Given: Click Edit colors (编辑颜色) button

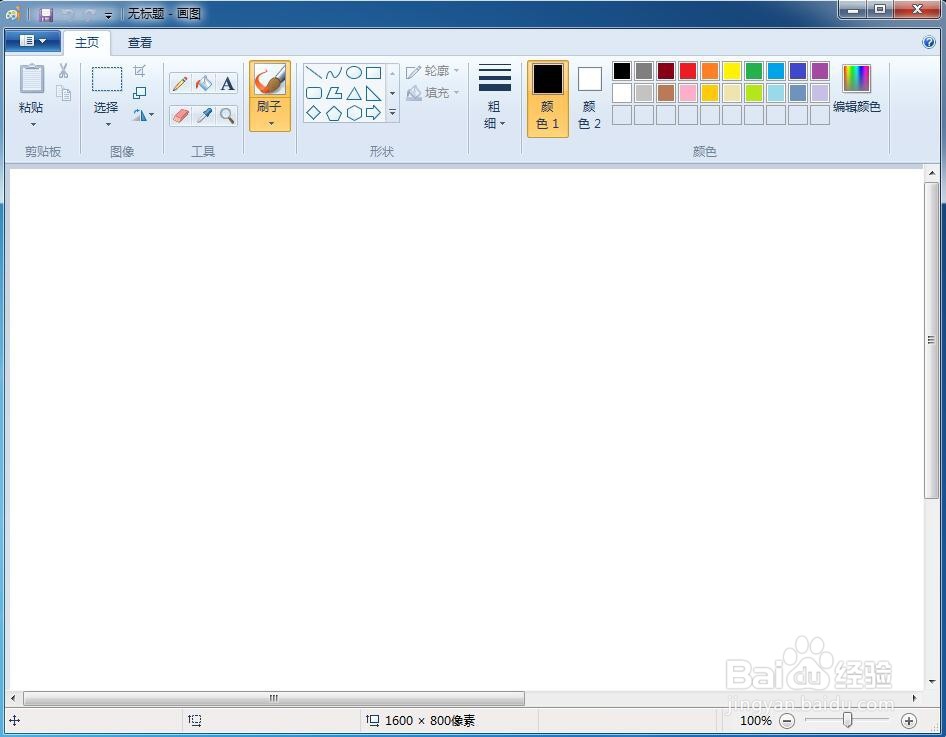Looking at the screenshot, I should tap(857, 90).
